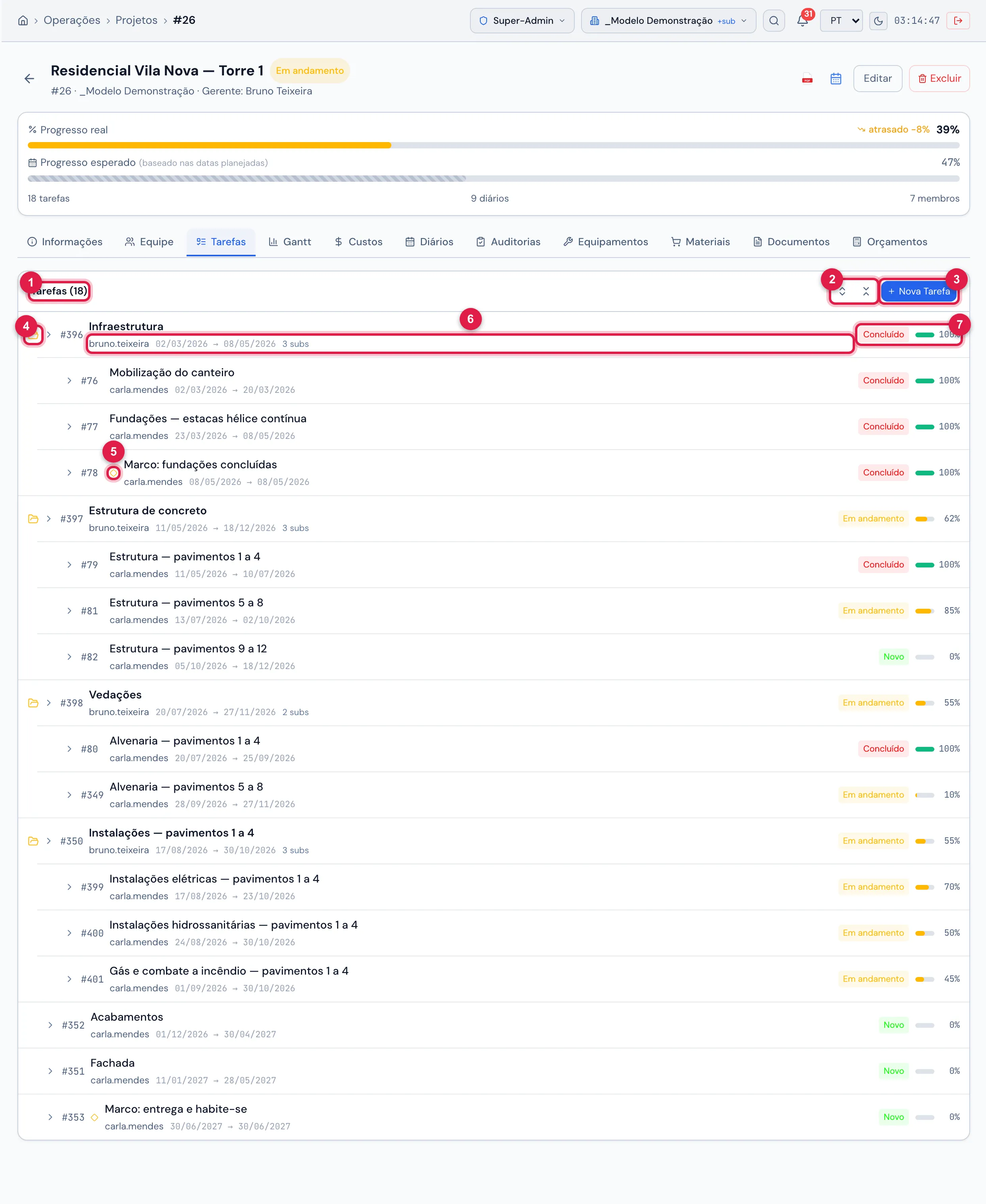
Task: Click folder icon of Vedações task
Action: coord(33,703)
